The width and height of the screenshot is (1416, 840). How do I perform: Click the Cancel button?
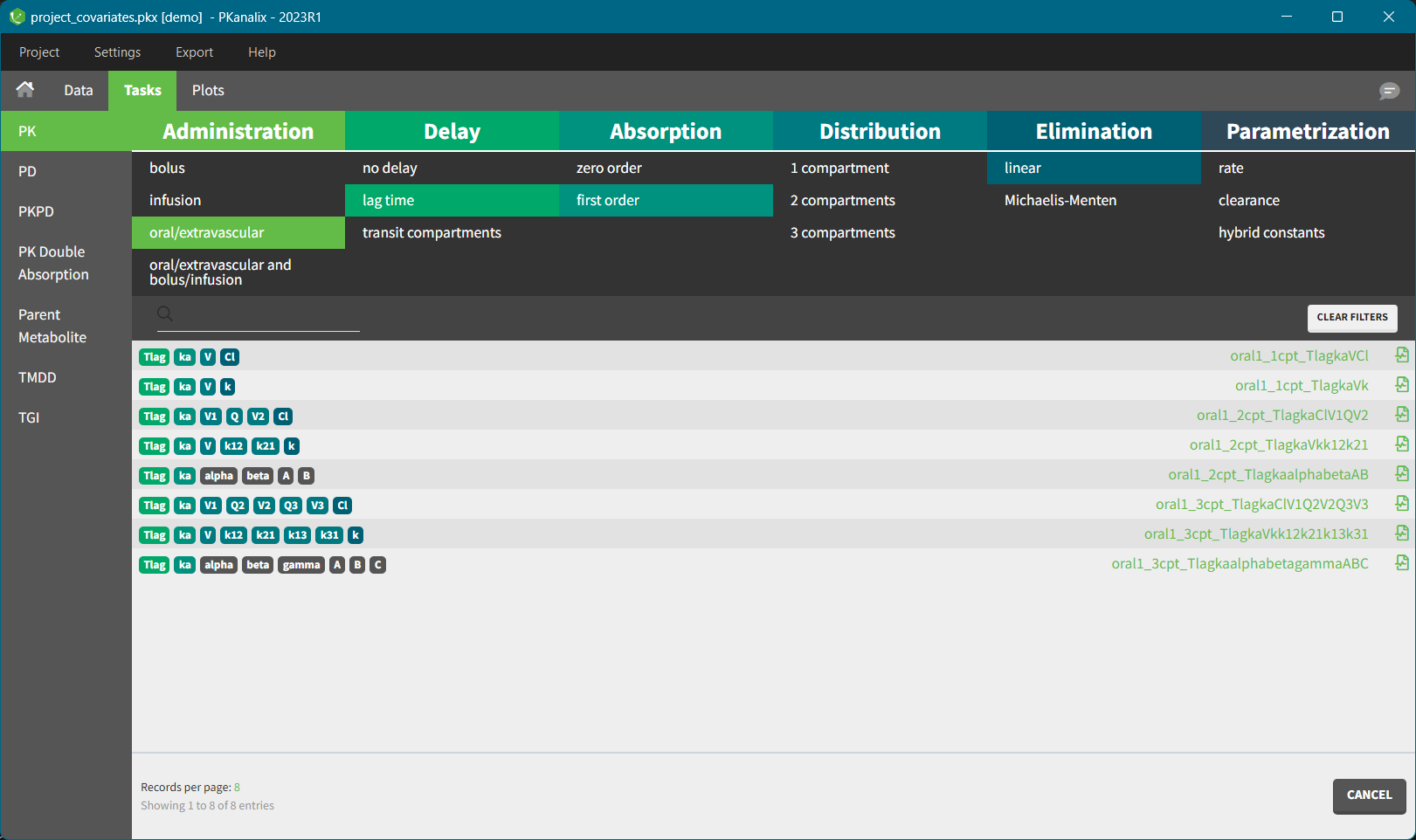pos(1368,795)
